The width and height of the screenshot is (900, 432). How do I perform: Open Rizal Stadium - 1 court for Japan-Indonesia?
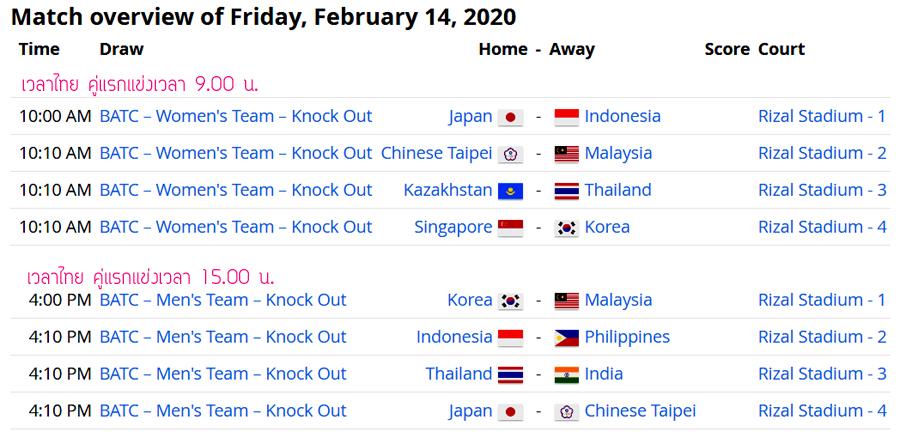pos(823,116)
